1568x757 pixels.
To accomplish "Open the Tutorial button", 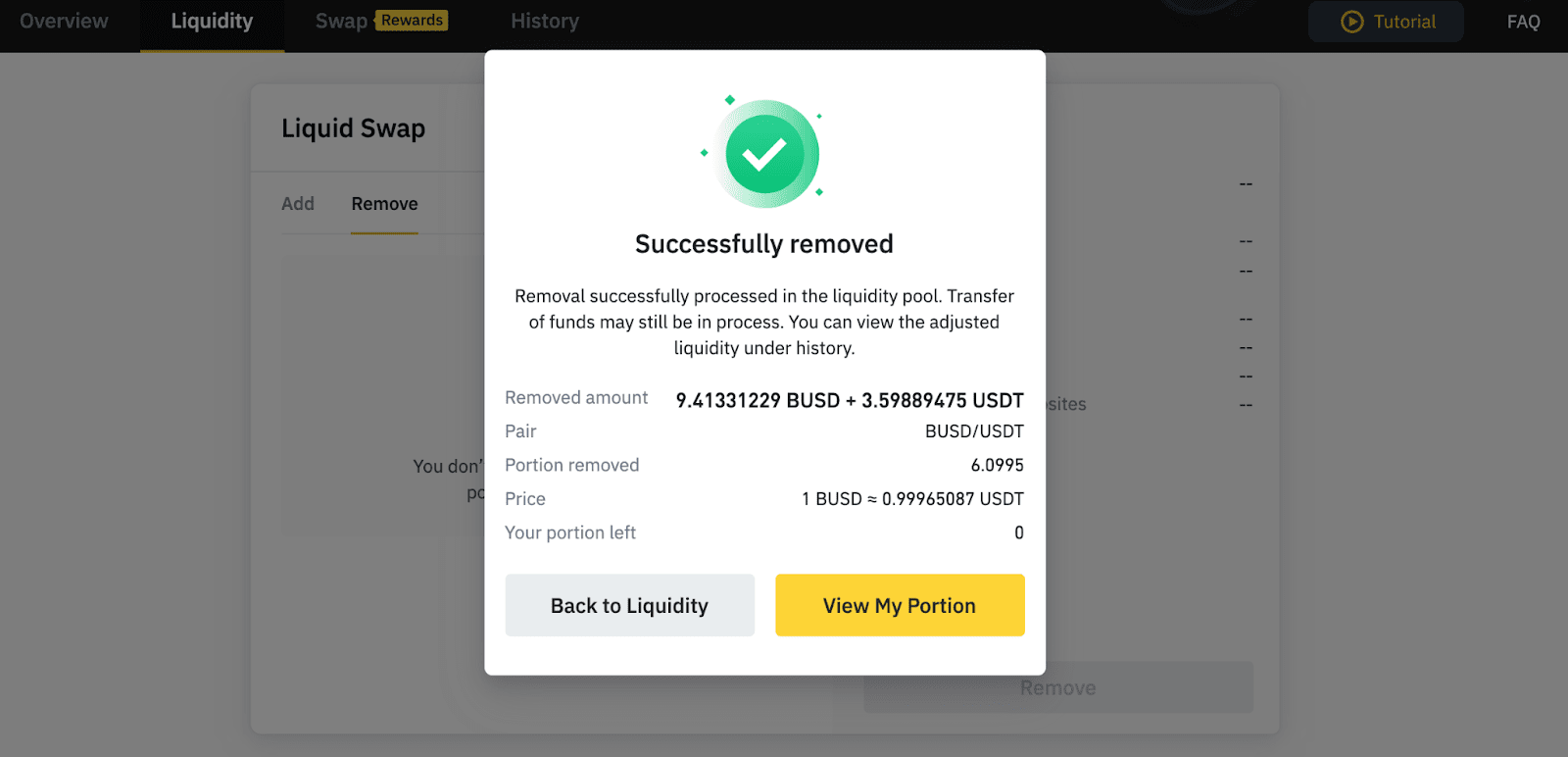I will click(x=1386, y=22).
